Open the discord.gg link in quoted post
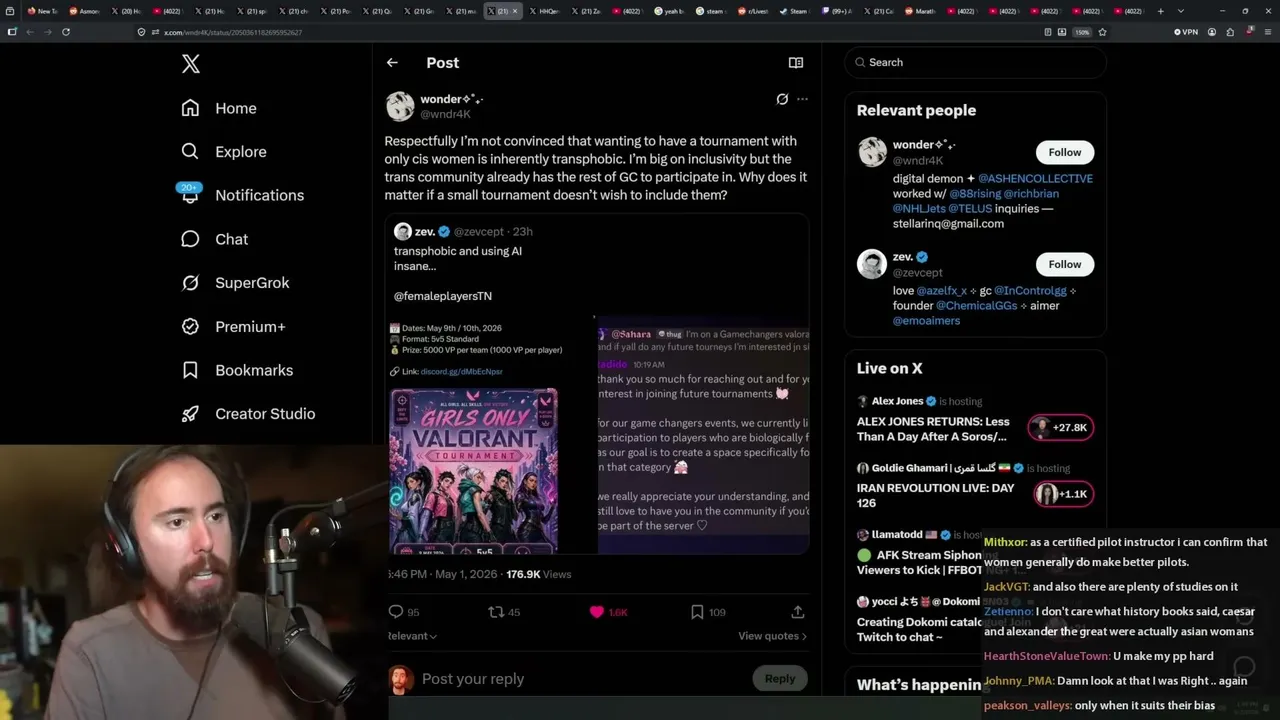1280x720 pixels. (461, 372)
